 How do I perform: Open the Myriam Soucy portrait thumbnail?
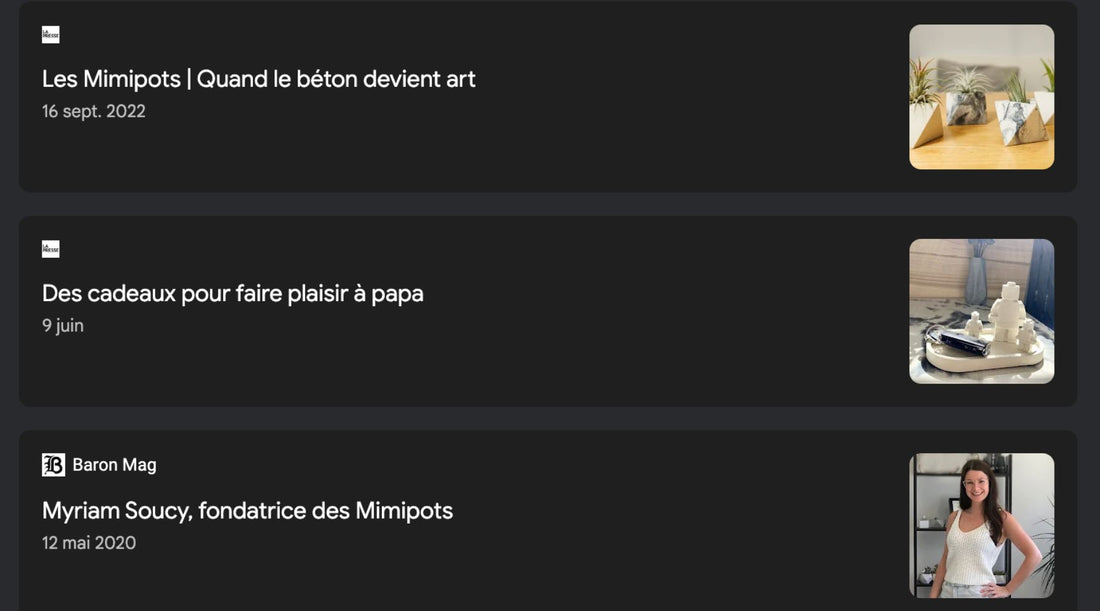[x=981, y=525]
